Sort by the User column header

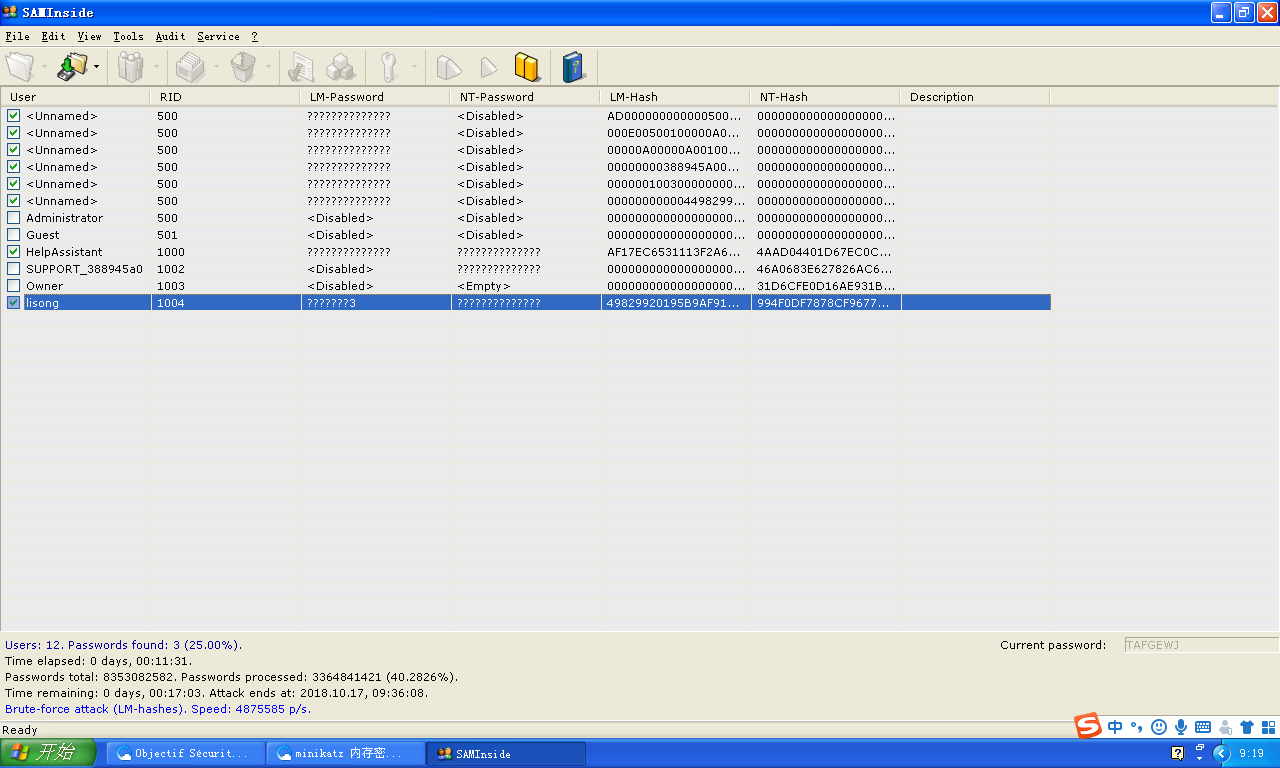75,97
